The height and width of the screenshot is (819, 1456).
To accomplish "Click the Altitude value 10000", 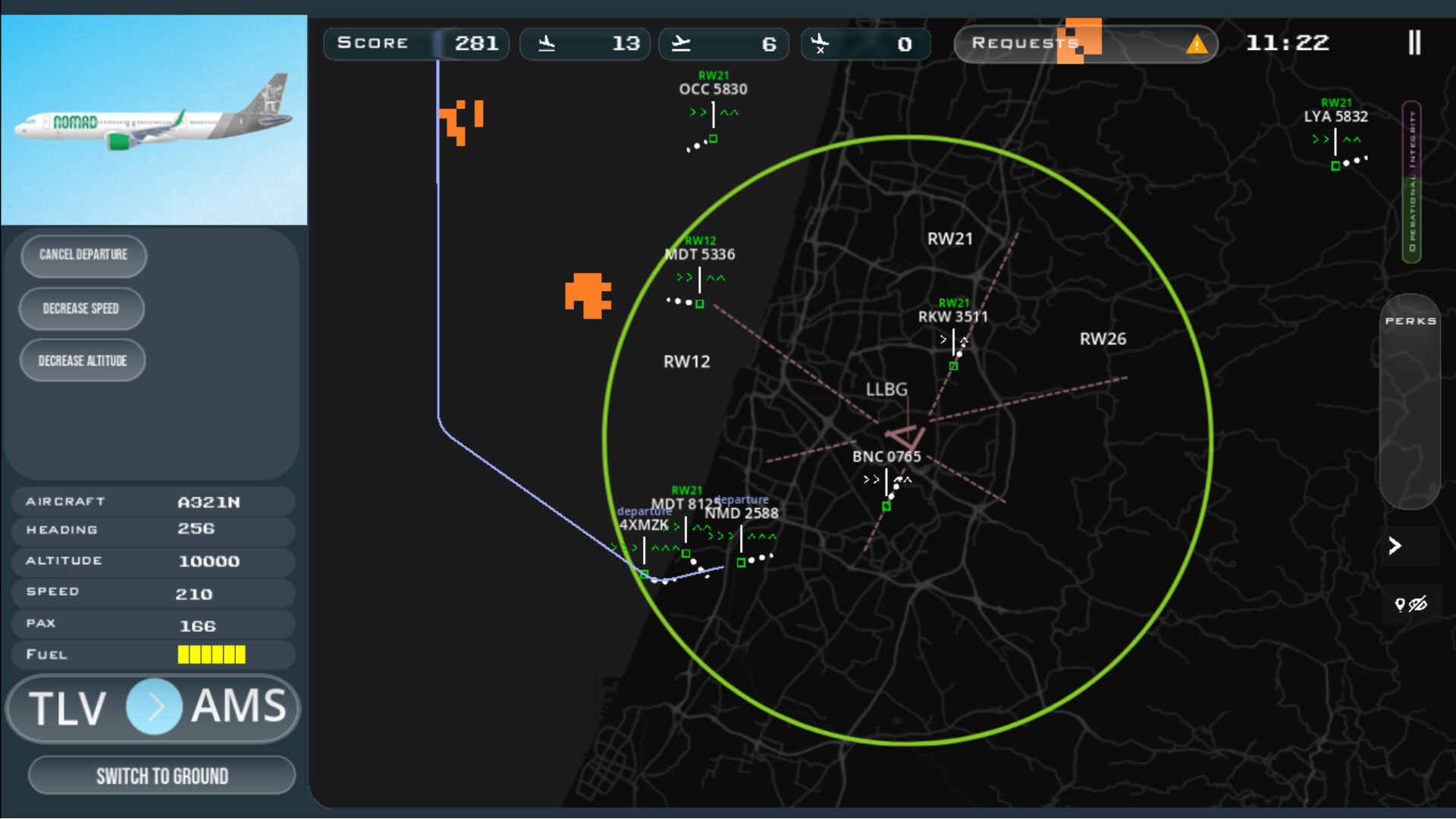I will pos(209,562).
